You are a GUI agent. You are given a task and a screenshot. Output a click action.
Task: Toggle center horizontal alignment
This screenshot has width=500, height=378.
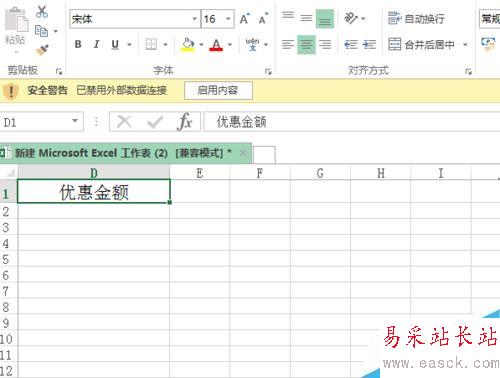pyautogui.click(x=306, y=44)
